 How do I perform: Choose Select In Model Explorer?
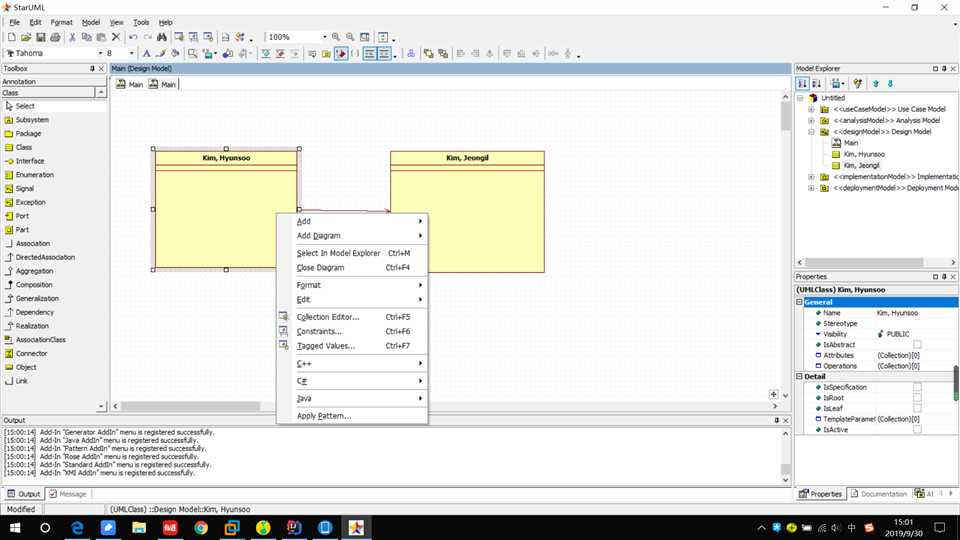[353, 253]
